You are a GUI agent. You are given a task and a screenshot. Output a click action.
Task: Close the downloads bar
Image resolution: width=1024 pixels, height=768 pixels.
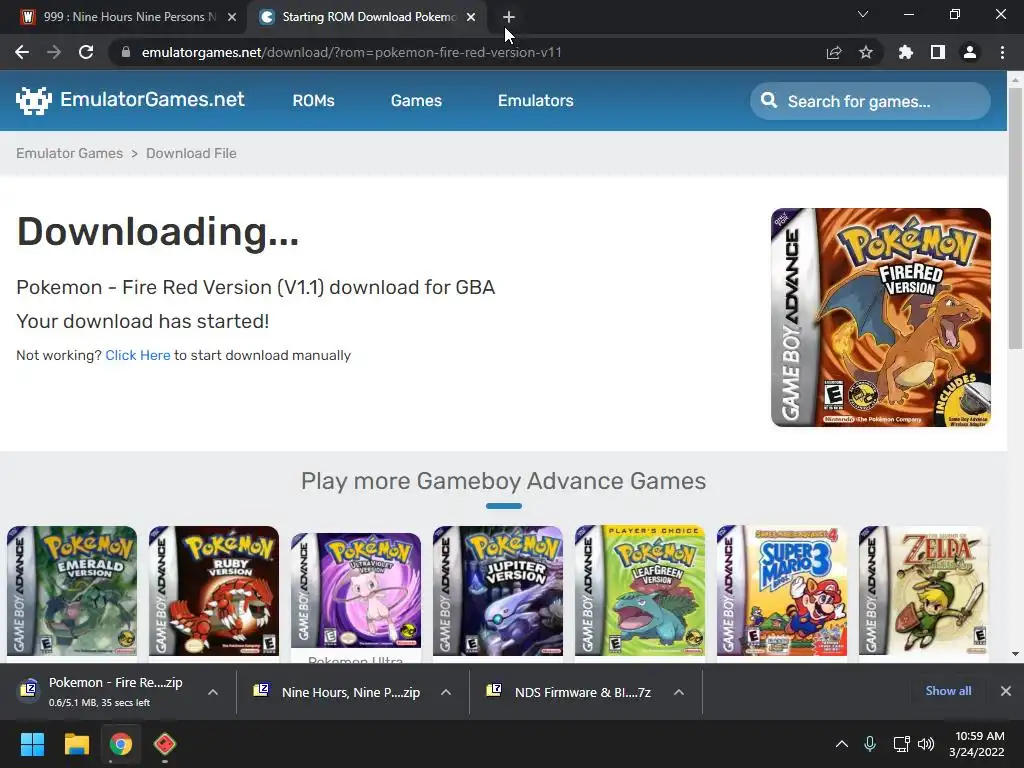point(1006,691)
